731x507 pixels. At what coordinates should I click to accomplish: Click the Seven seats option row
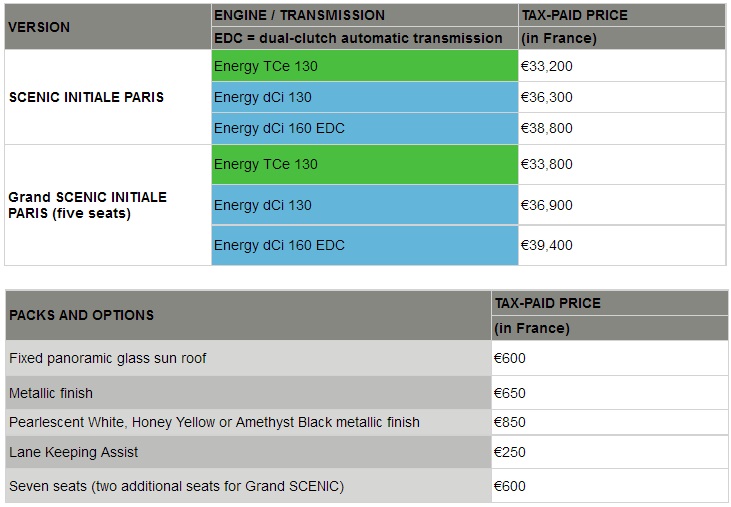pos(176,486)
